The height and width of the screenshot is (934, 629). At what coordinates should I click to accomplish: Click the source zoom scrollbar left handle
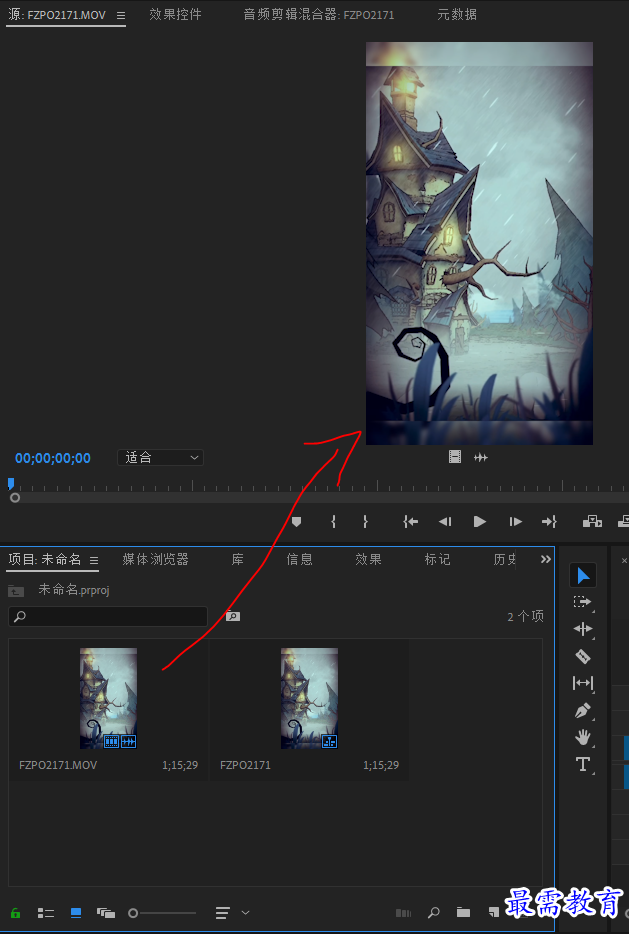[15, 497]
